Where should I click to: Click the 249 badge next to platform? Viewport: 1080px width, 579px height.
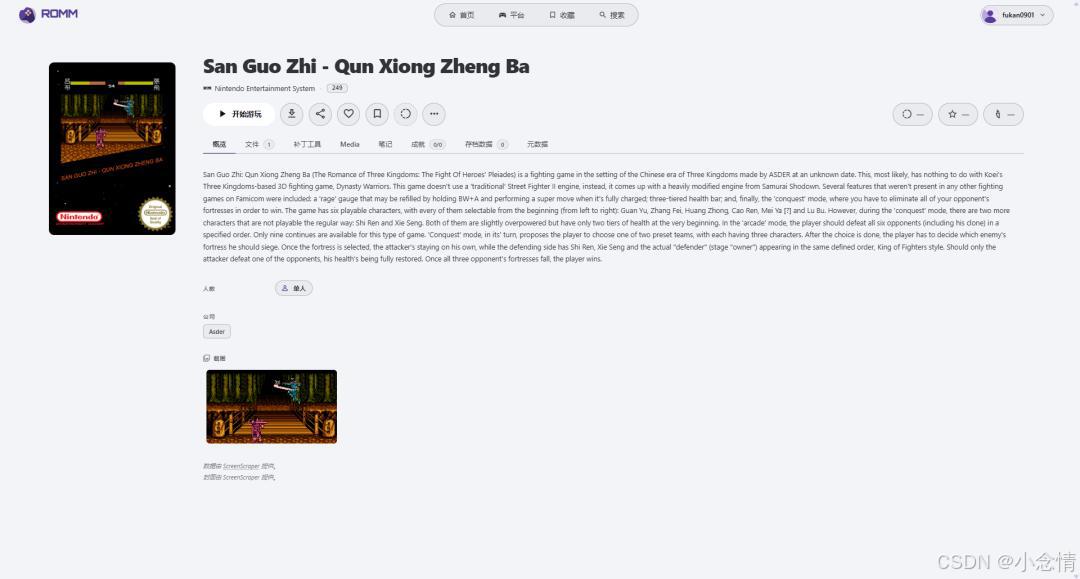click(337, 88)
